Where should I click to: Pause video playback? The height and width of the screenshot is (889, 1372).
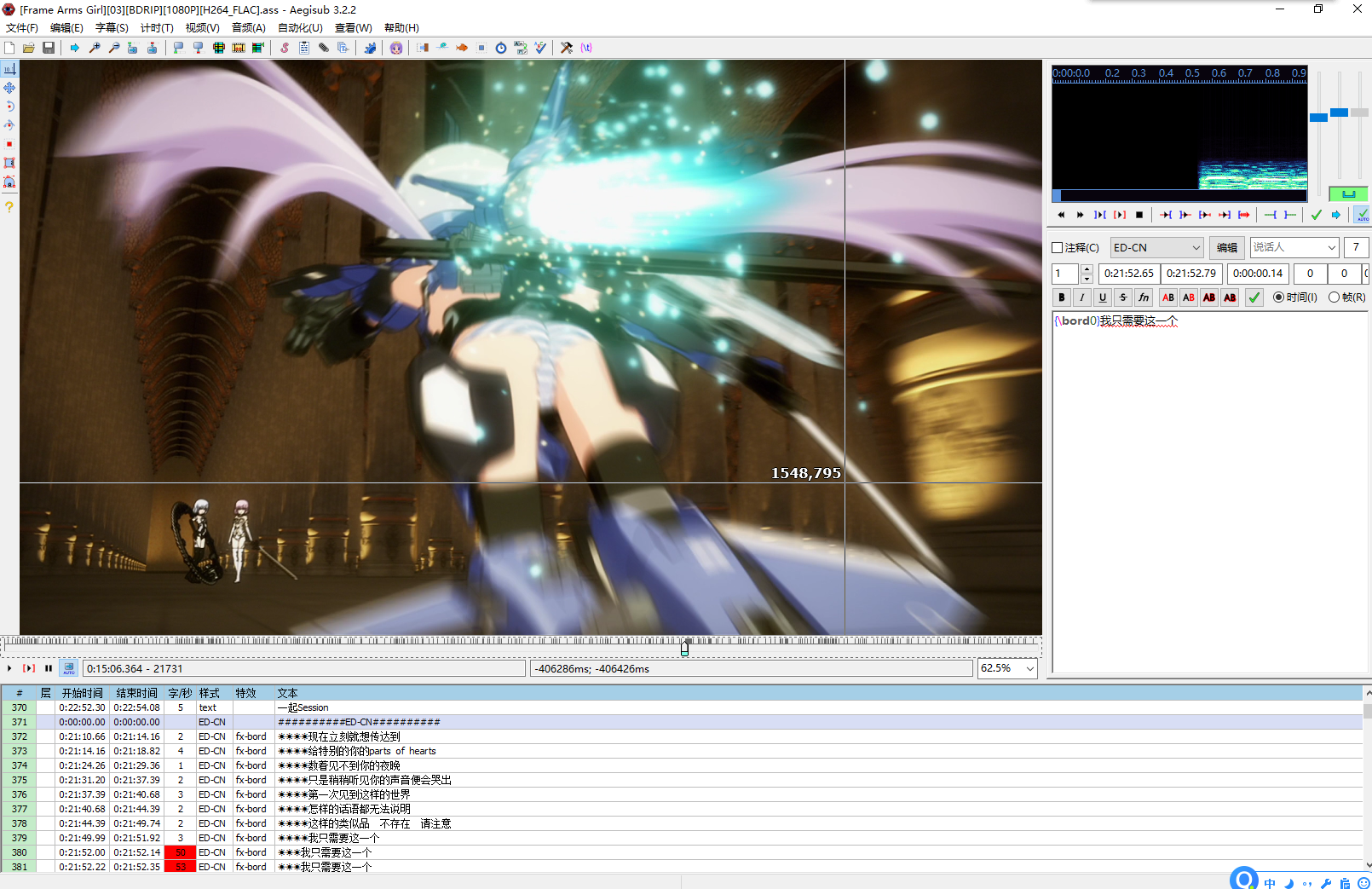tap(49, 668)
